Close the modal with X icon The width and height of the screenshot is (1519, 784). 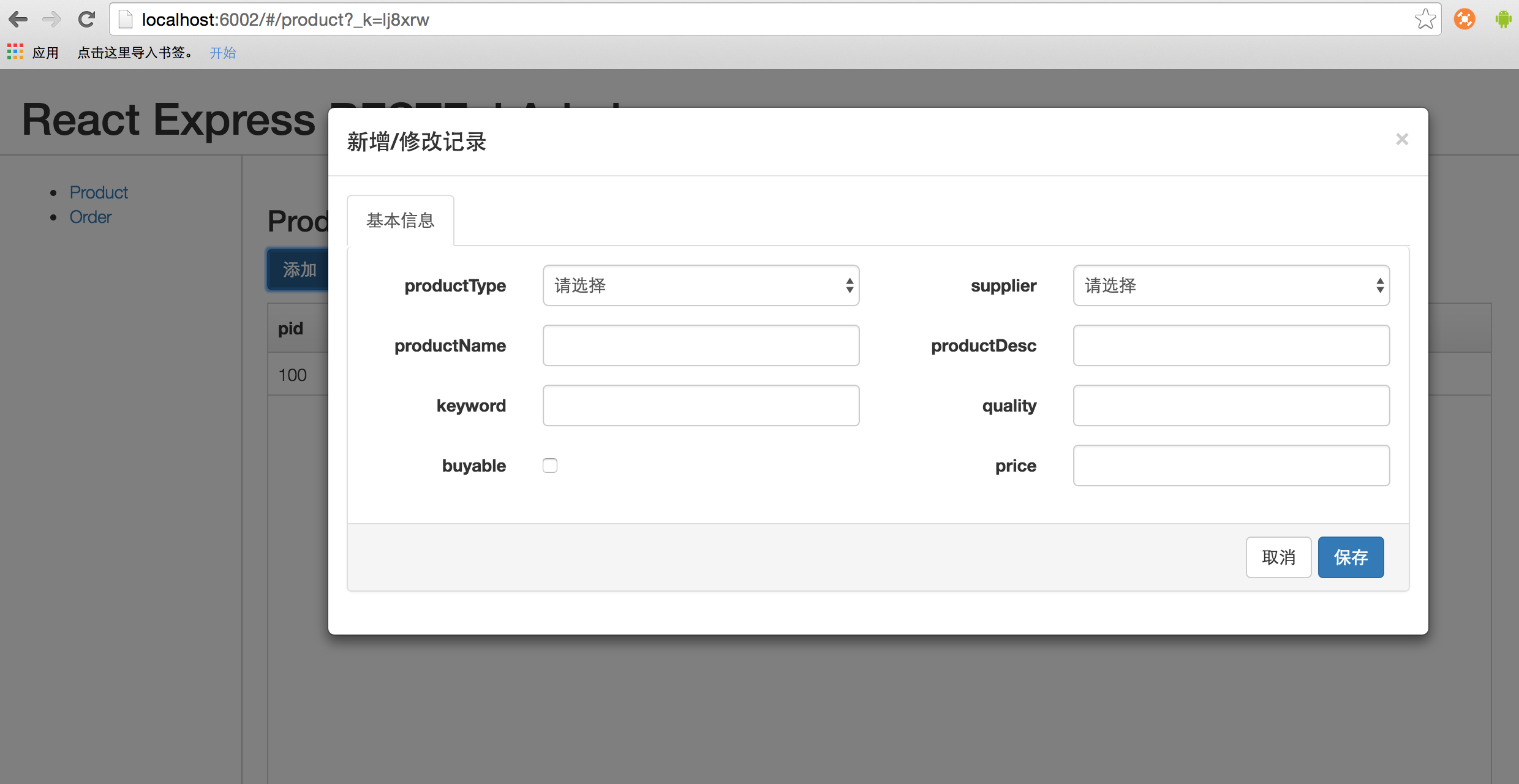pos(1402,140)
